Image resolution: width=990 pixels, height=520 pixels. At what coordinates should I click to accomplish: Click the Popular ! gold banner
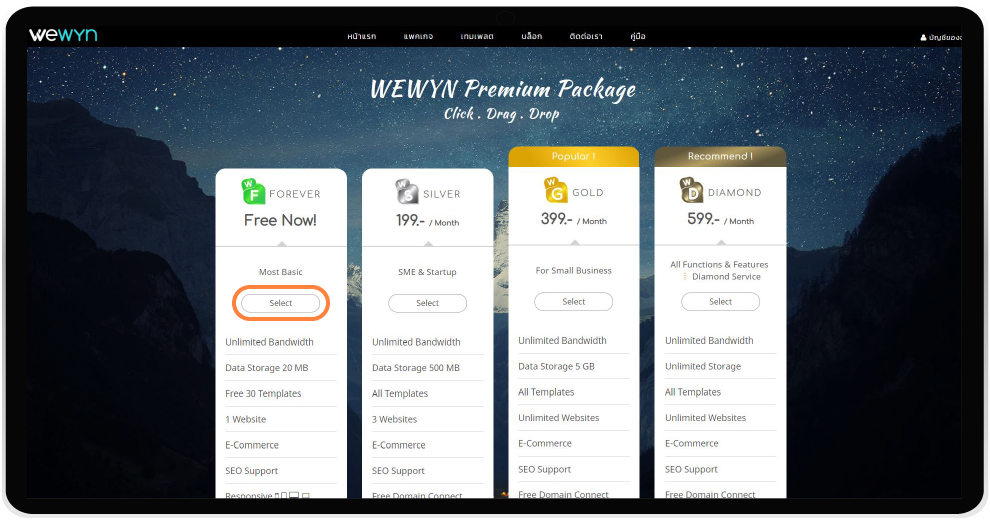click(x=573, y=157)
